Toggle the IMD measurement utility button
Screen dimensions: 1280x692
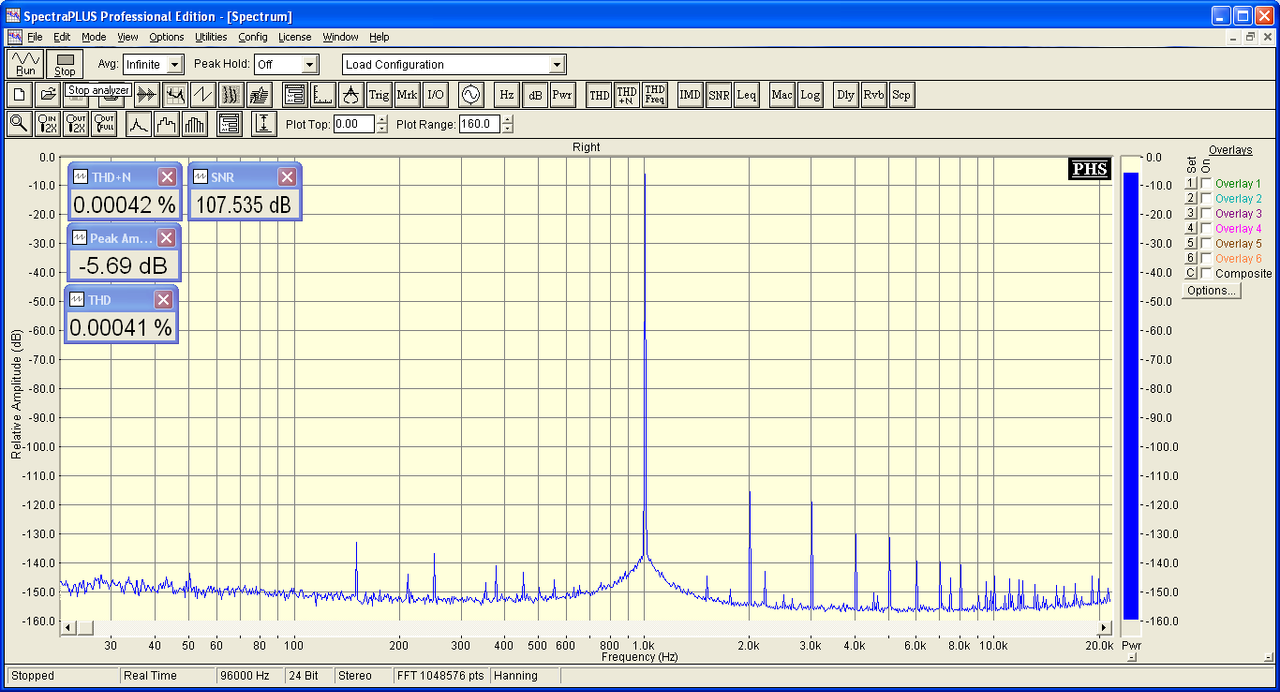pos(690,95)
